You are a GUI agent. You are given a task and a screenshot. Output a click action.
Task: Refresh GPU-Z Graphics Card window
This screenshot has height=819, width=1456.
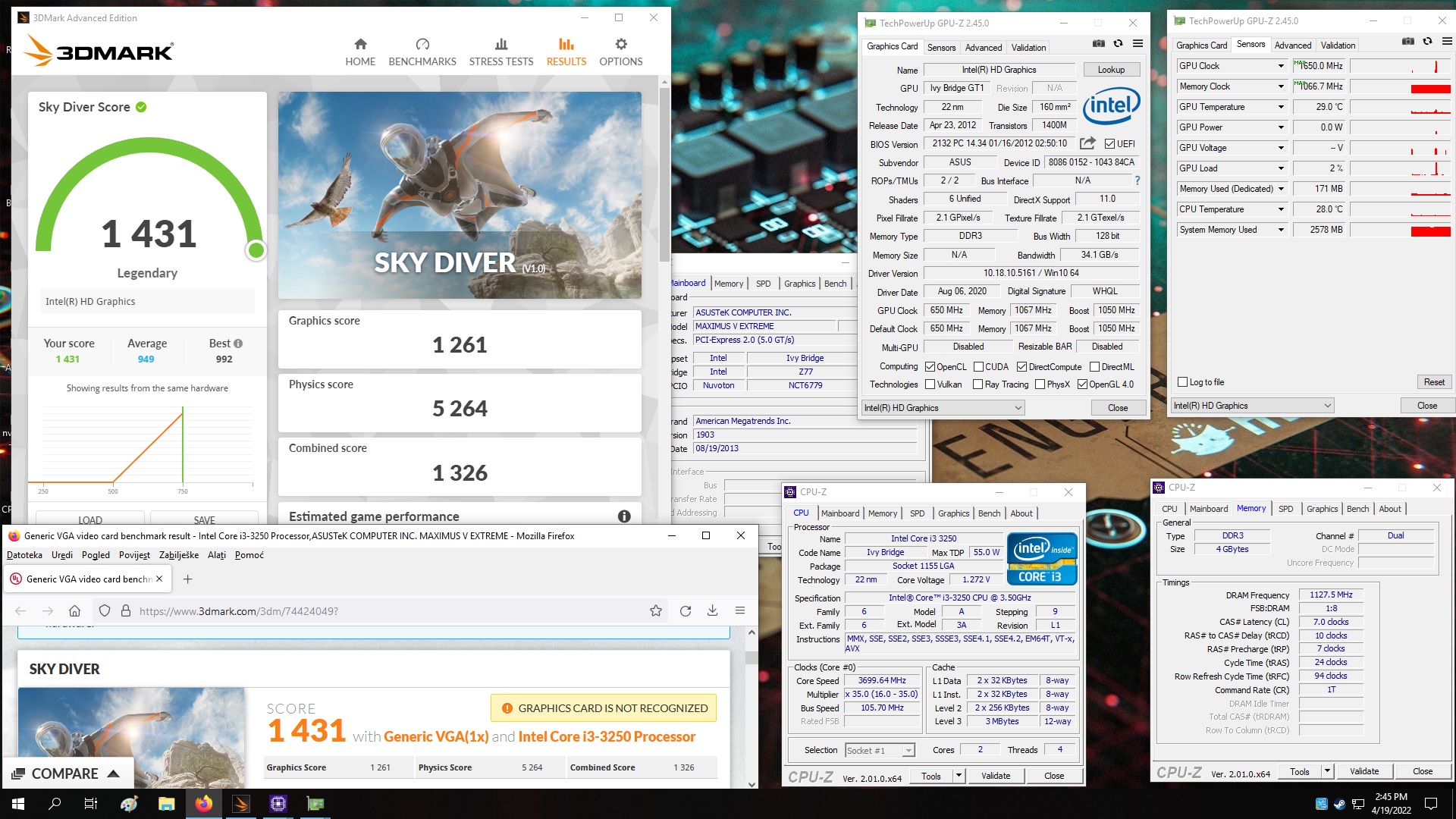1118,44
